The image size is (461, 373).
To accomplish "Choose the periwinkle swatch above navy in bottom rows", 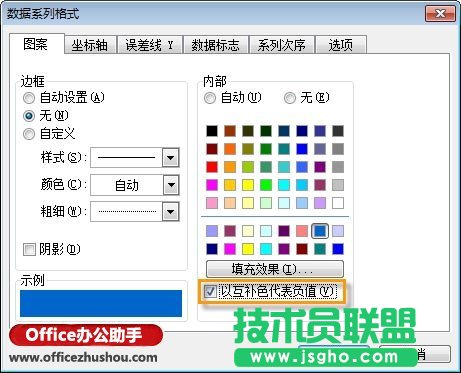I will coord(212,231).
